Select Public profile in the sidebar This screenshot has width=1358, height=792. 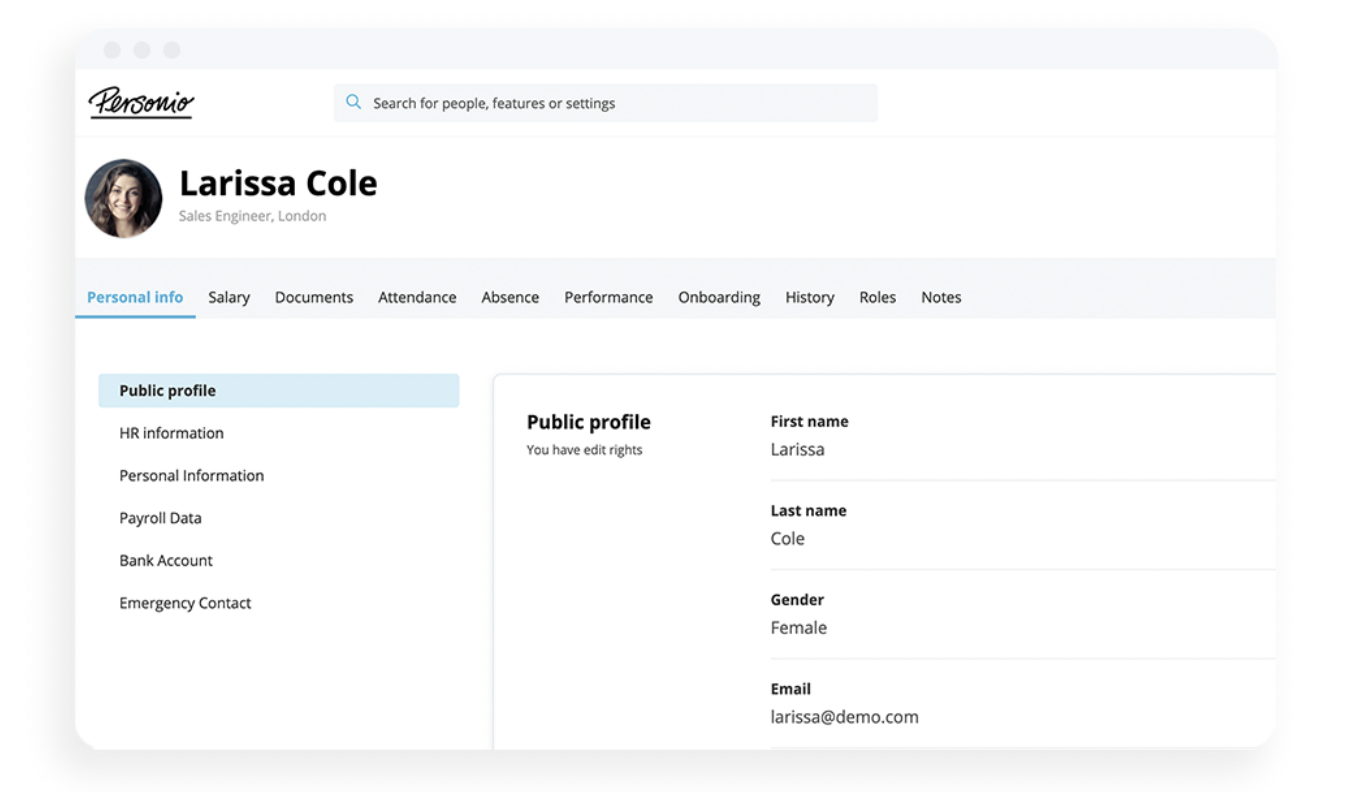click(167, 390)
